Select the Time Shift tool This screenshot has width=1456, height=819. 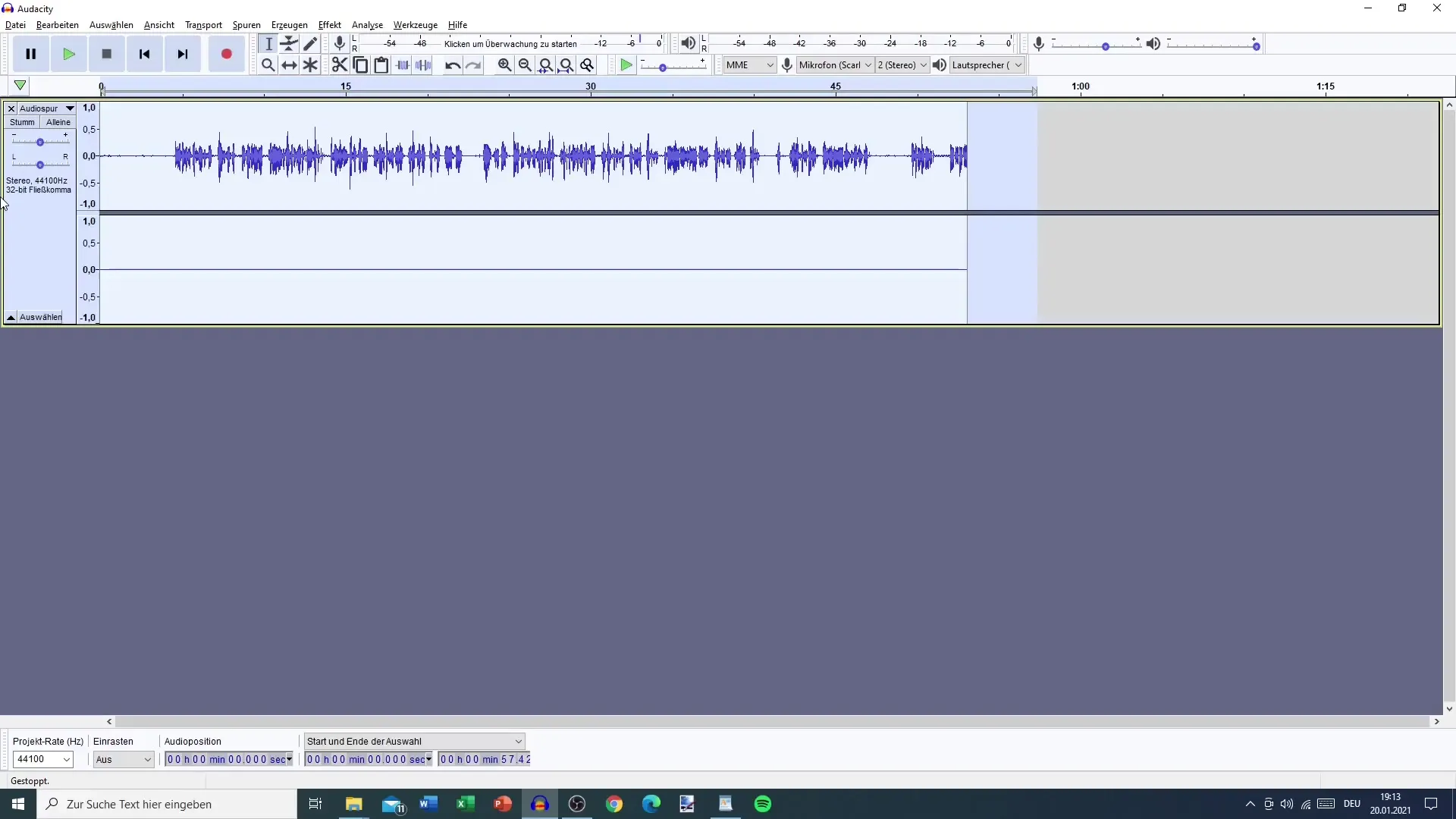pyautogui.click(x=290, y=65)
